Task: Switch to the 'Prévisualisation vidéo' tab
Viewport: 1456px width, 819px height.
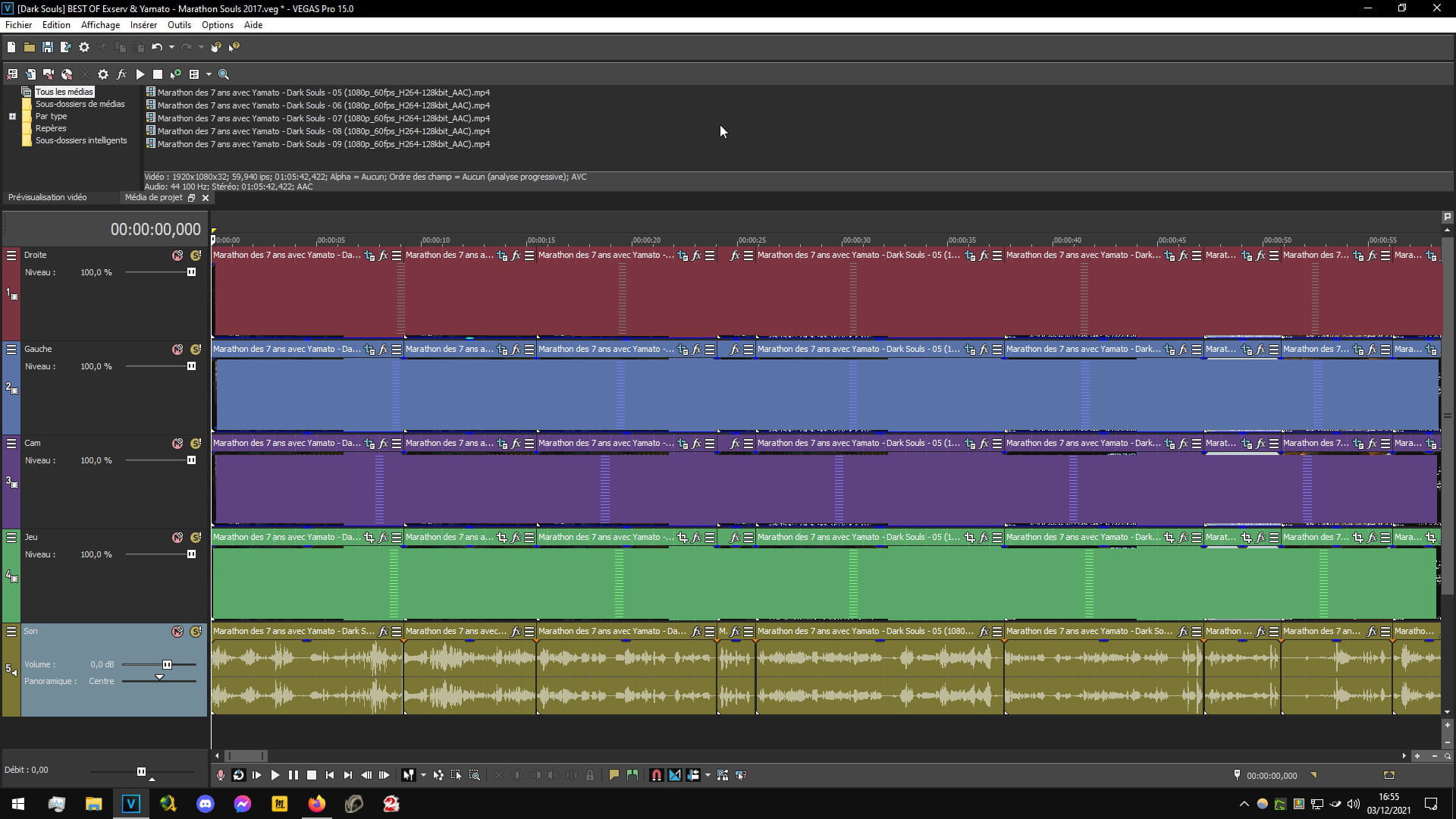Action: 47,197
